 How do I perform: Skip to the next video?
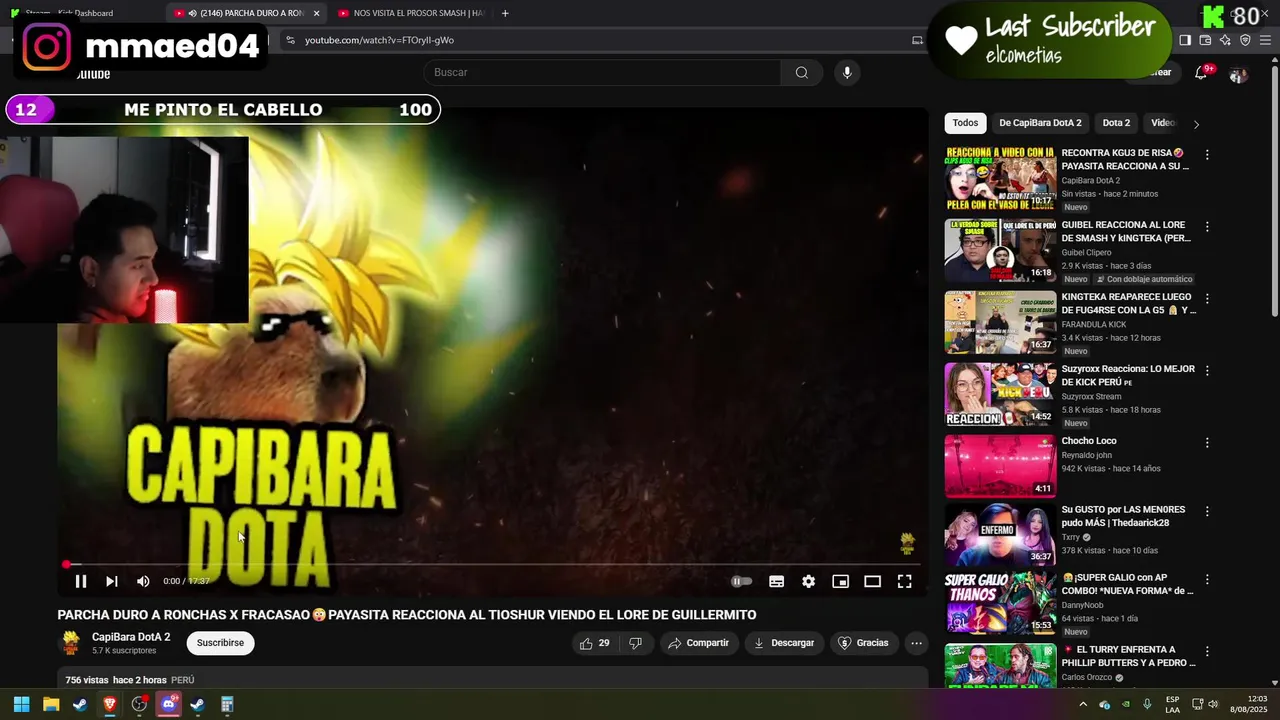112,581
